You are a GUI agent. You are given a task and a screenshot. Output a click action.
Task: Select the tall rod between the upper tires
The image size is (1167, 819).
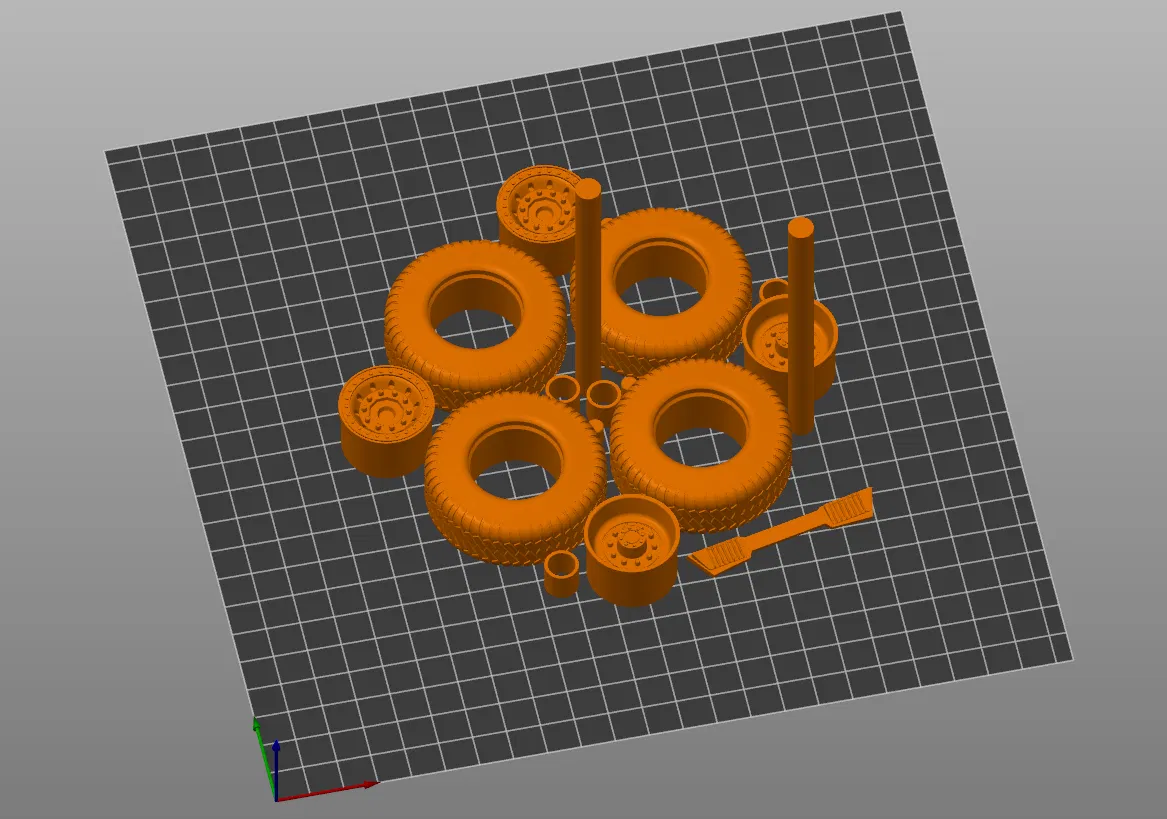pyautogui.click(x=587, y=279)
